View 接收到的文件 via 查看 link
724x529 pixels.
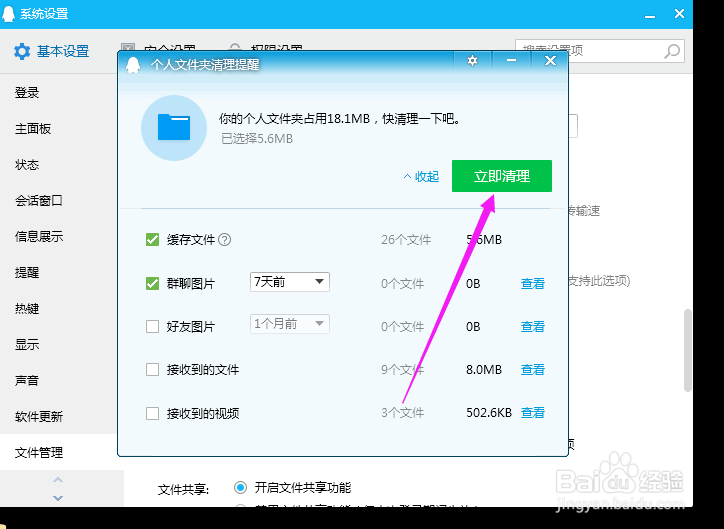coord(533,370)
